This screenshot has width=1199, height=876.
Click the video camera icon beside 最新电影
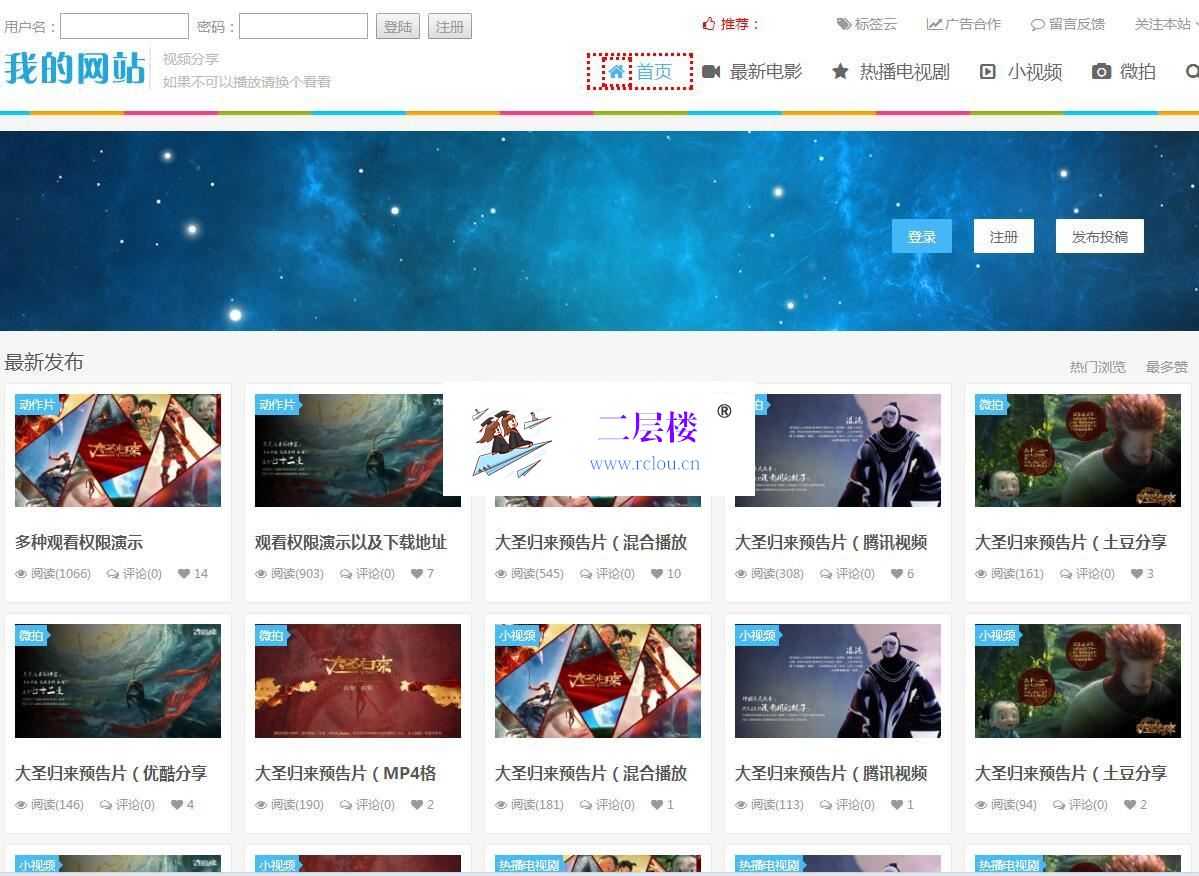click(x=711, y=71)
